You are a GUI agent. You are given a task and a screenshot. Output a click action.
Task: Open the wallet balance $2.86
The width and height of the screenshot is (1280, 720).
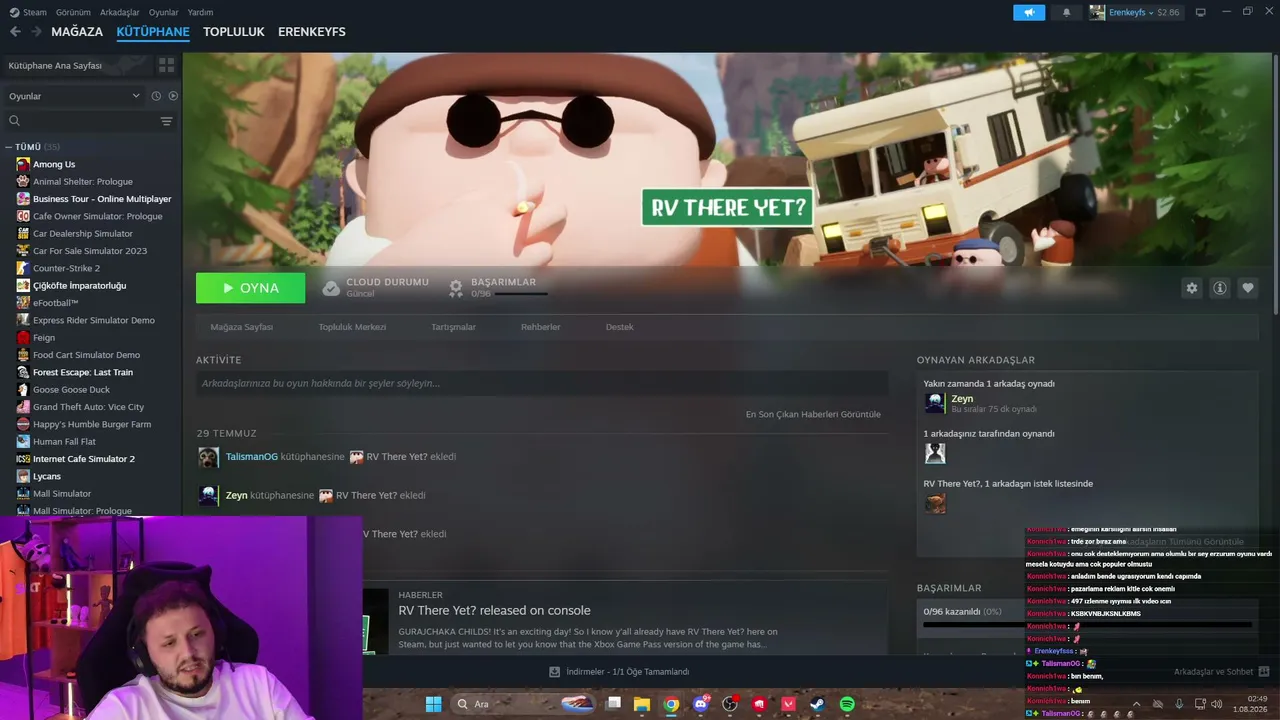pyautogui.click(x=1168, y=12)
